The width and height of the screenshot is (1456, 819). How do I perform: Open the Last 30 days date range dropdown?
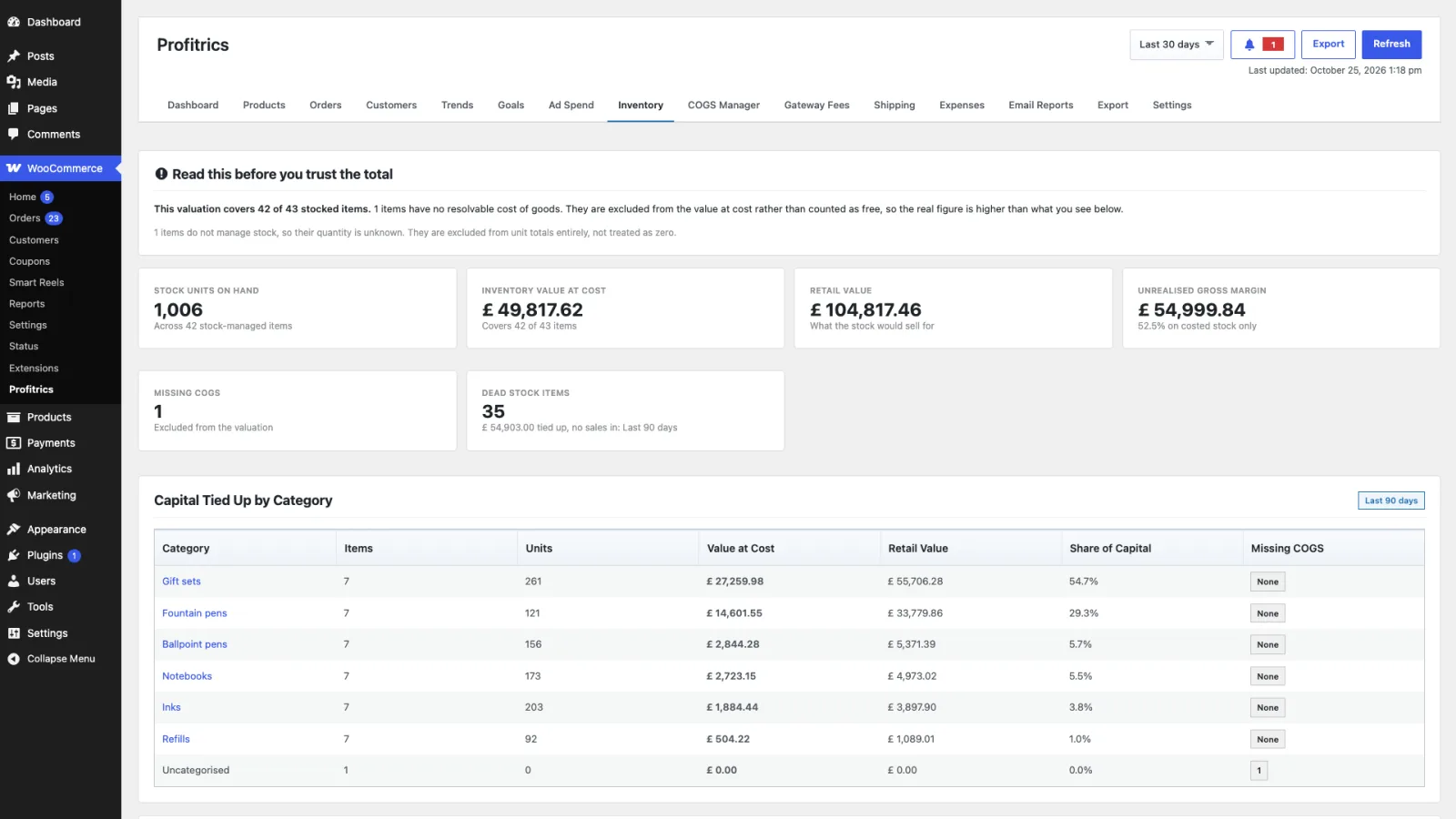click(1177, 45)
